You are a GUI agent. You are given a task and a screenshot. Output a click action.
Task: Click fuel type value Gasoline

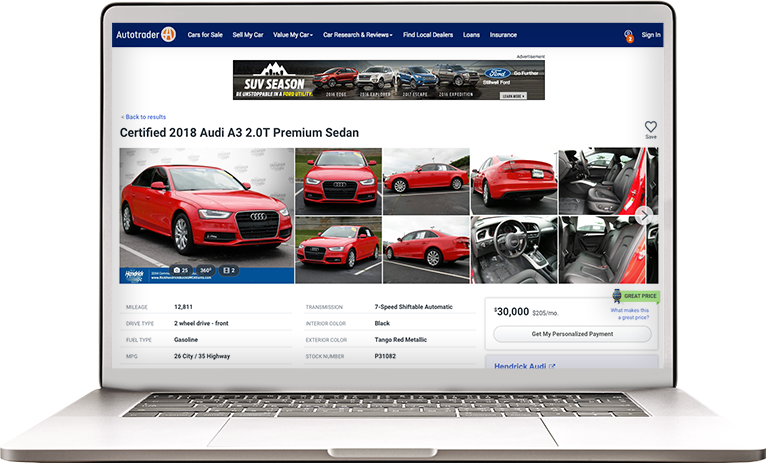coord(186,339)
